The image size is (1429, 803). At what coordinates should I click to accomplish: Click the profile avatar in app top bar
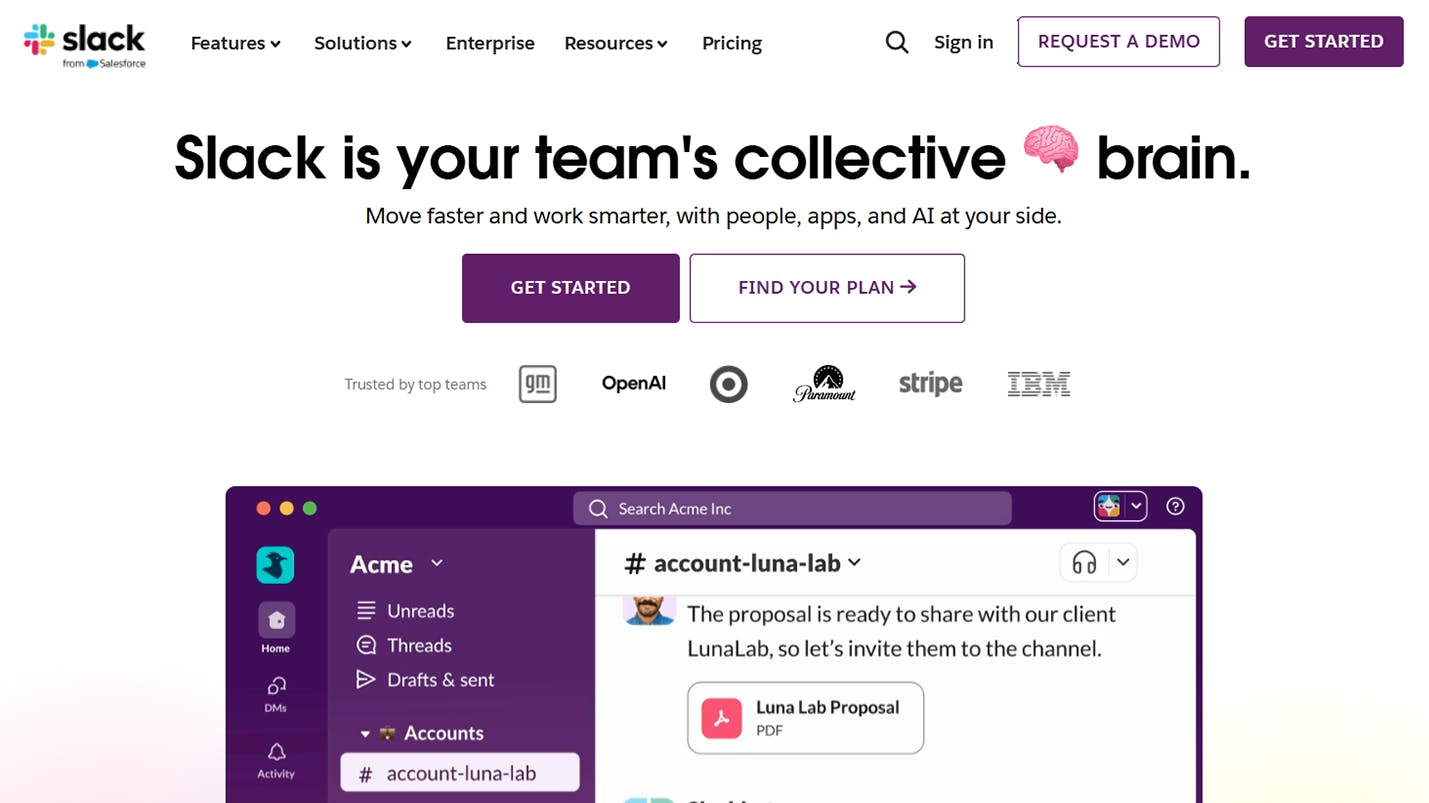pyautogui.click(x=1108, y=507)
